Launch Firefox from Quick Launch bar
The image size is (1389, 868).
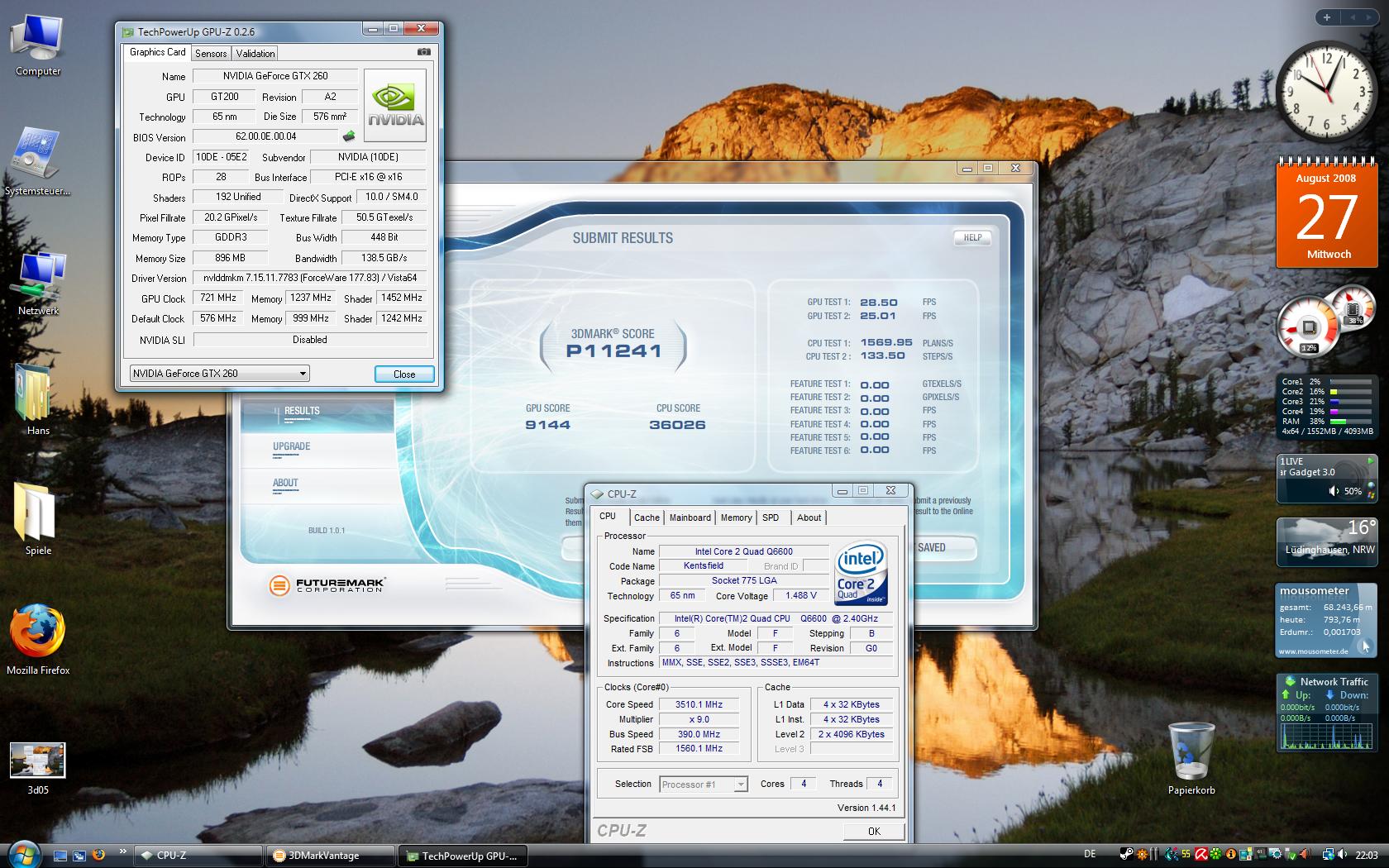98,855
